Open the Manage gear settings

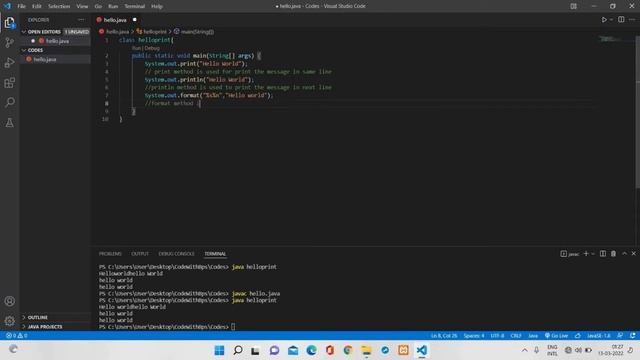click(x=9, y=321)
